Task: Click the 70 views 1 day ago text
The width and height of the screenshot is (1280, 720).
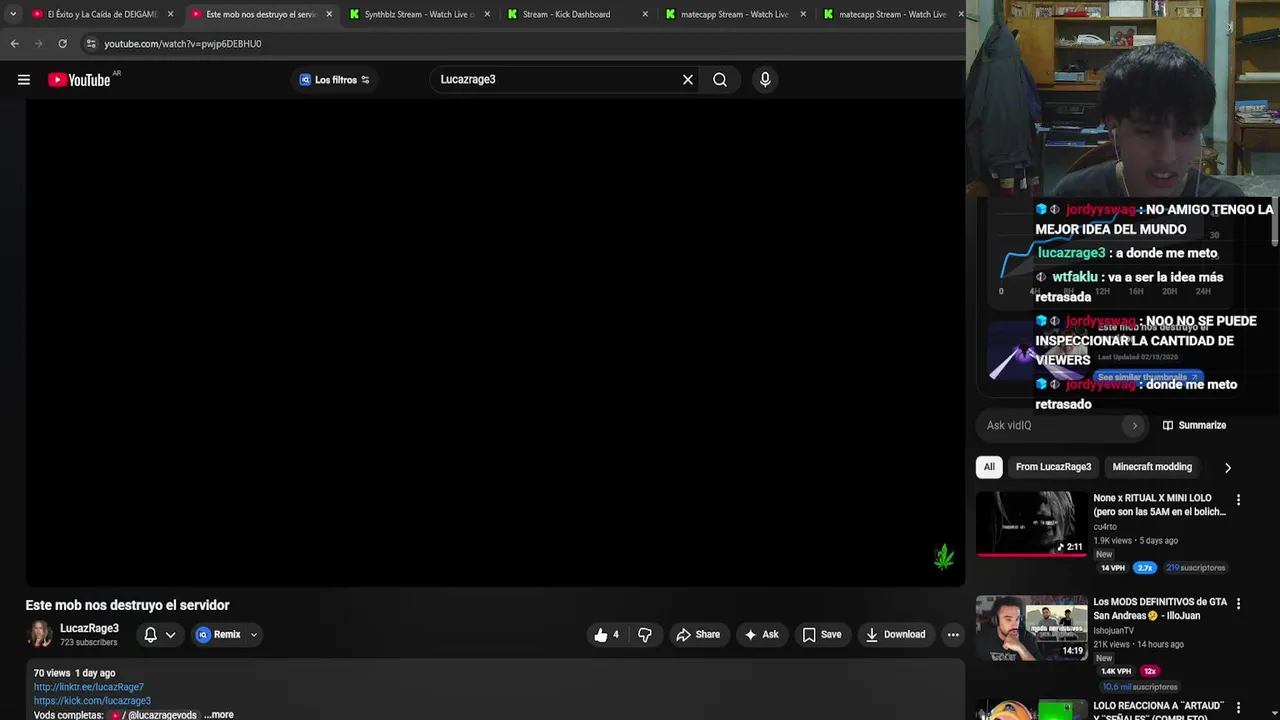Action: (74, 673)
